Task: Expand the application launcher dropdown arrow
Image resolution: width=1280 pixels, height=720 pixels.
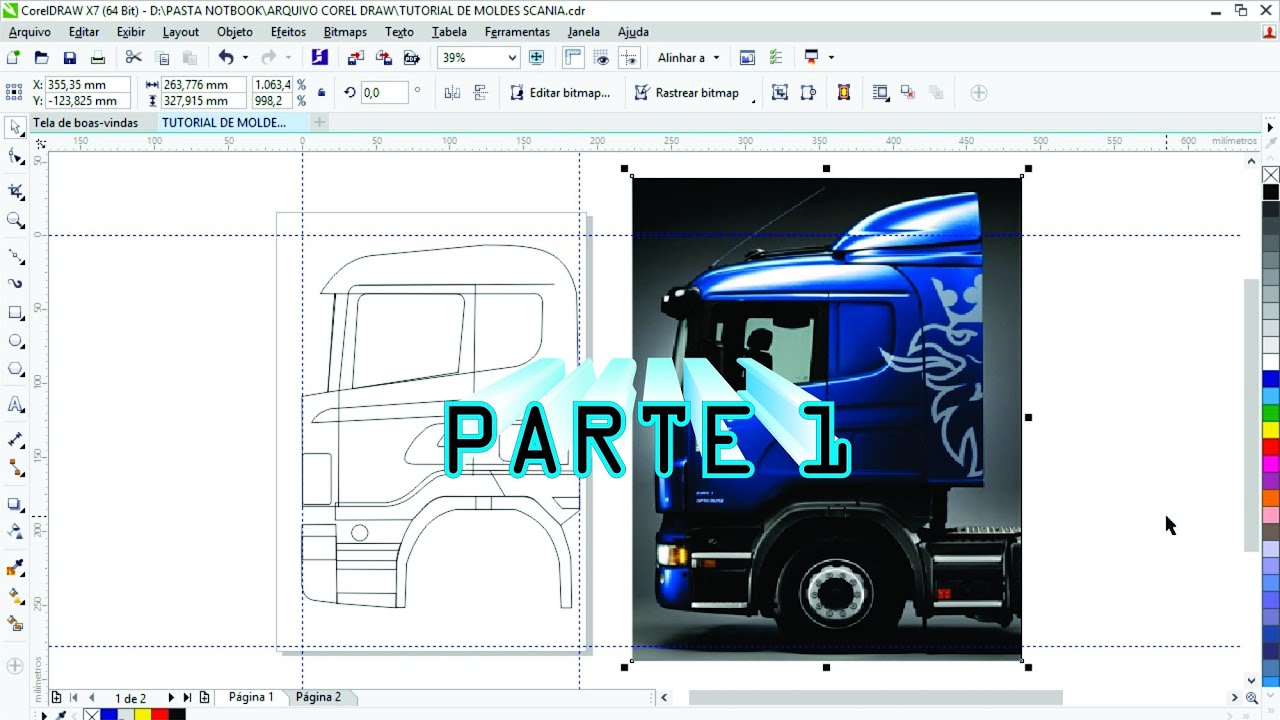Action: pyautogui.click(x=831, y=58)
